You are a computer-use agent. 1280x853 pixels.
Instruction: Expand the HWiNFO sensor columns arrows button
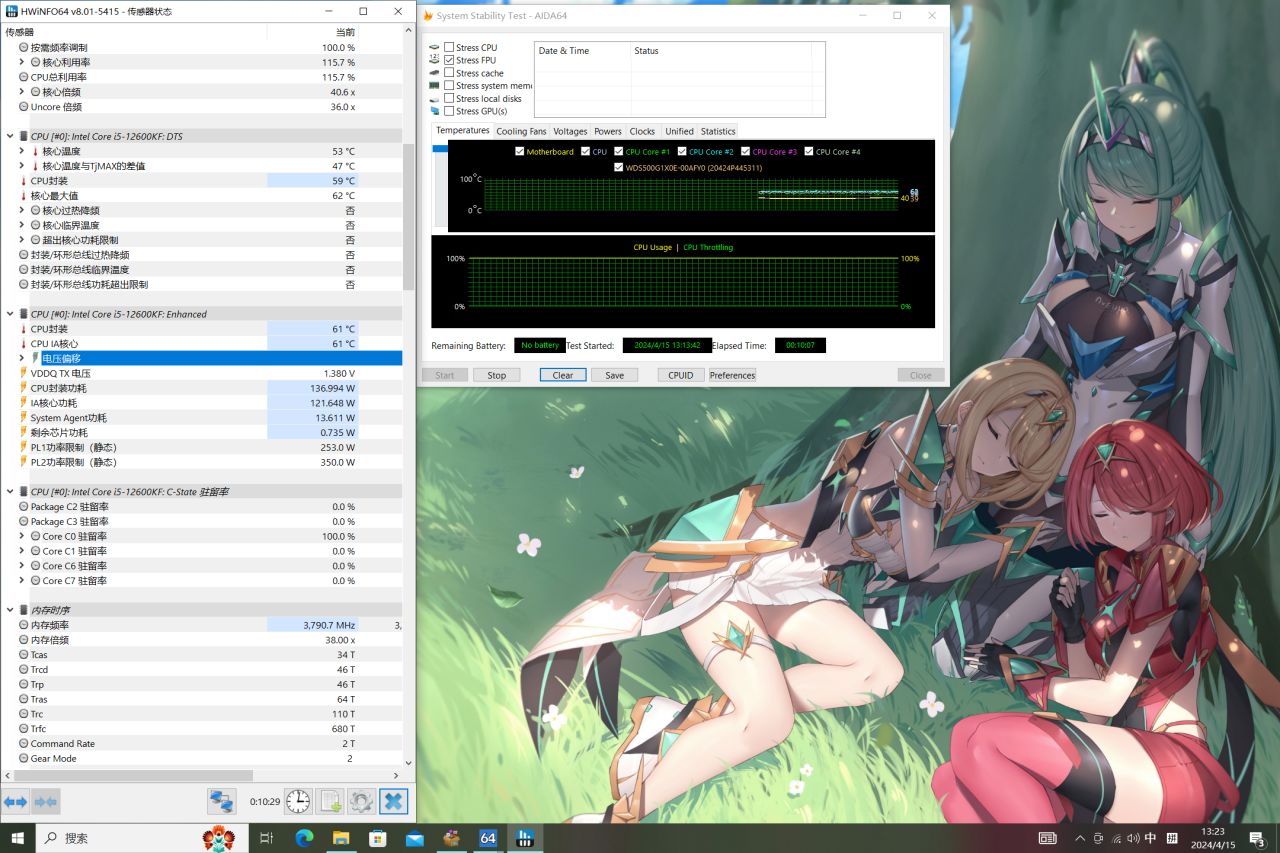15,801
